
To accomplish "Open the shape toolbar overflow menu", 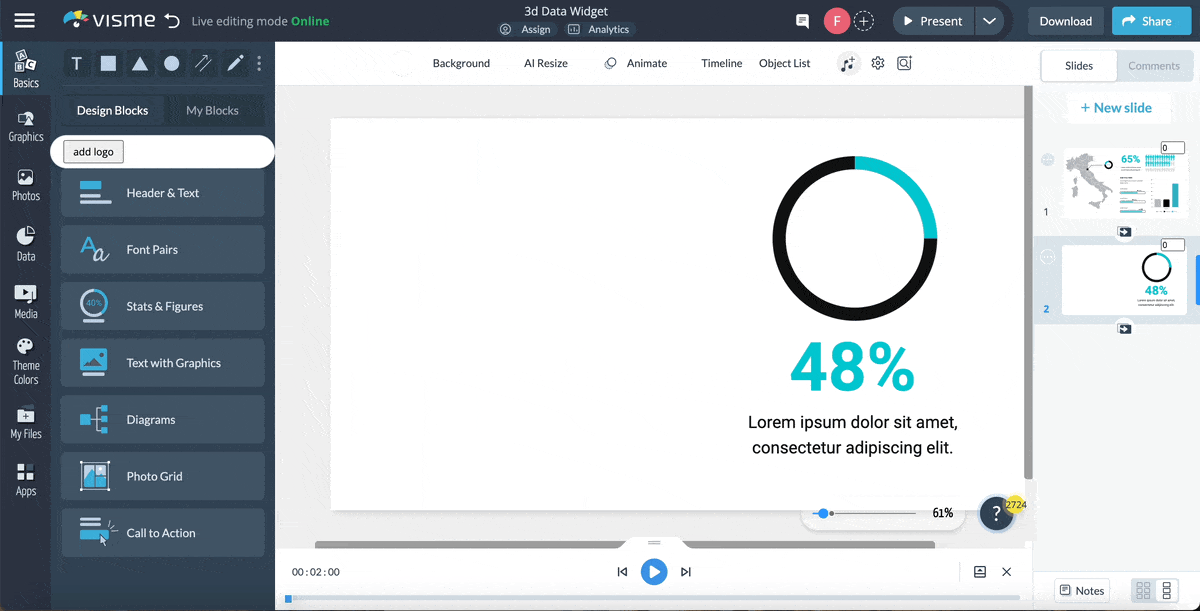I will tap(257, 63).
